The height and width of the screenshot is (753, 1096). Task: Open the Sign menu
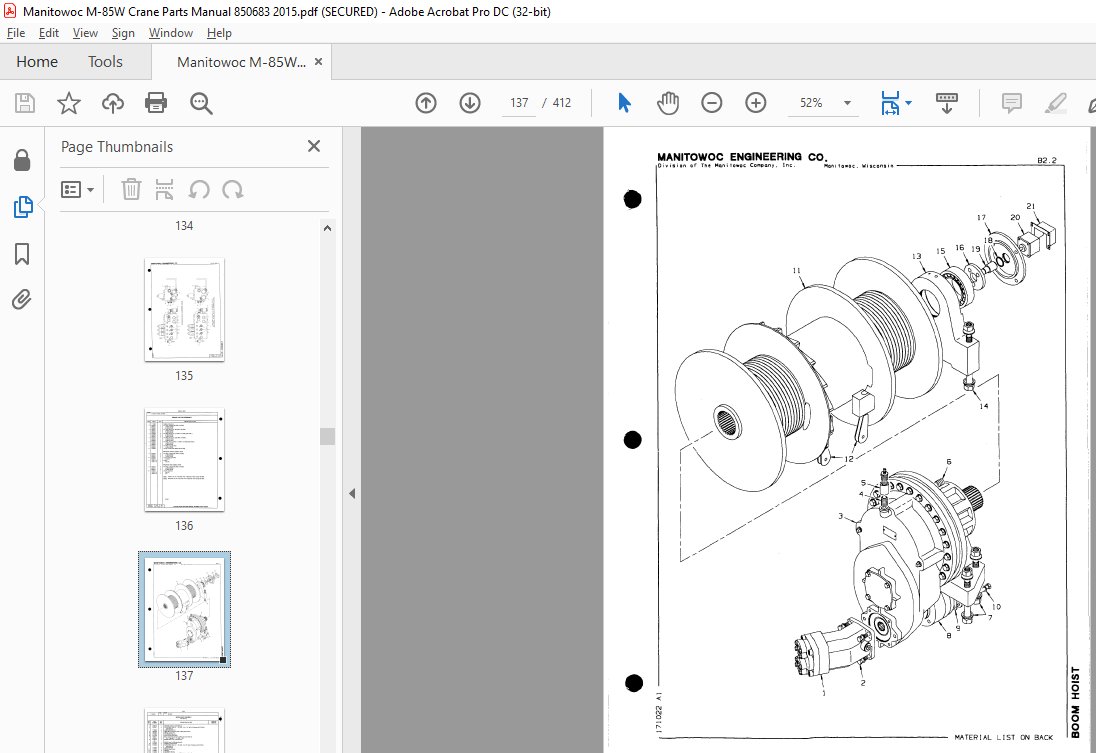[123, 33]
